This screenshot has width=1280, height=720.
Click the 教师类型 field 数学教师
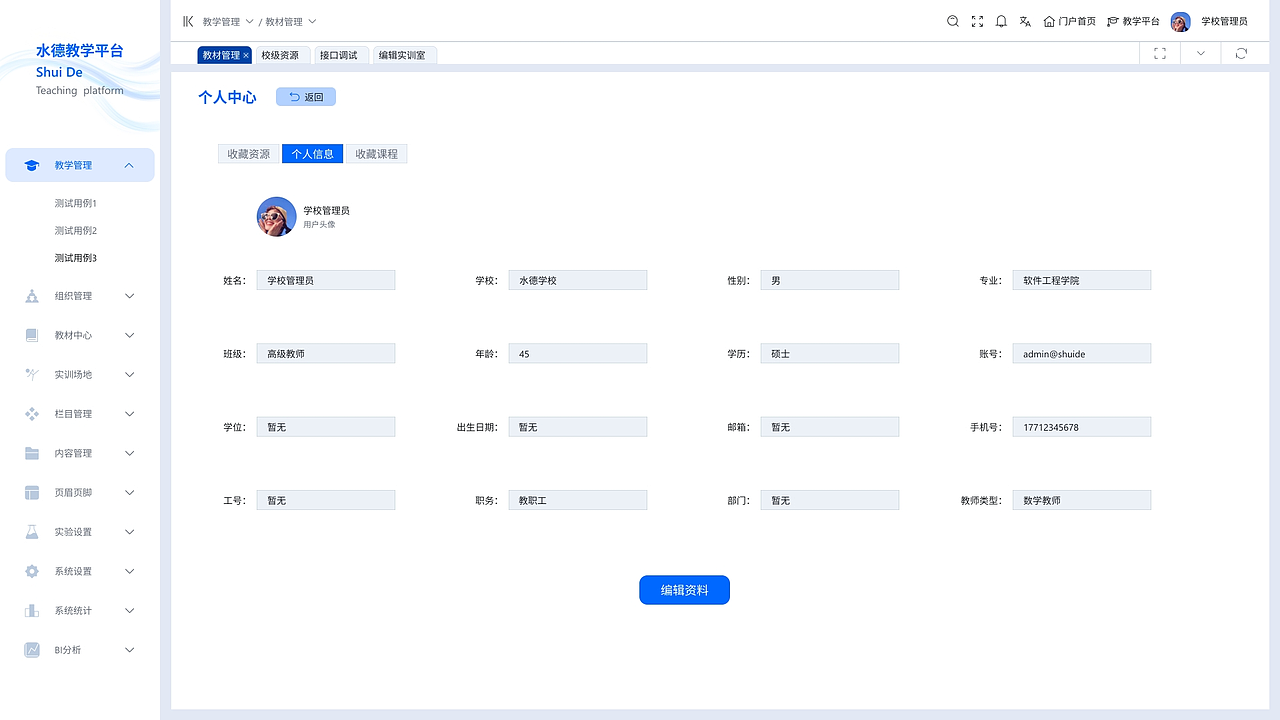[1082, 500]
